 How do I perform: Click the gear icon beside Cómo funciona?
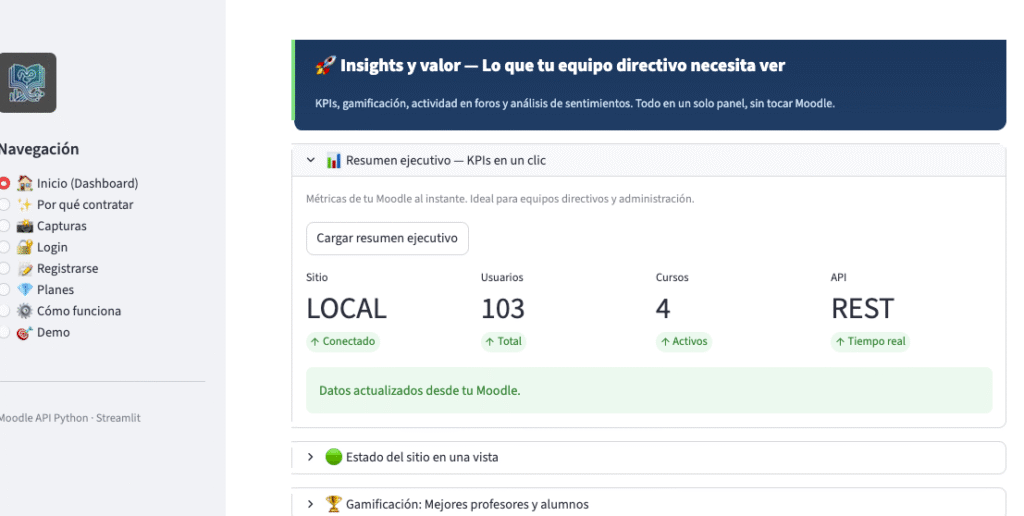(x=25, y=311)
